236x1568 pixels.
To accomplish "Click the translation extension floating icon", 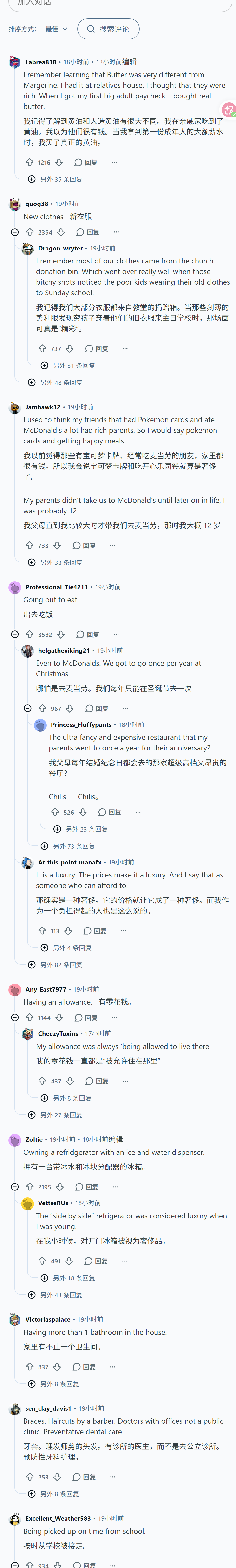I will click(229, 109).
